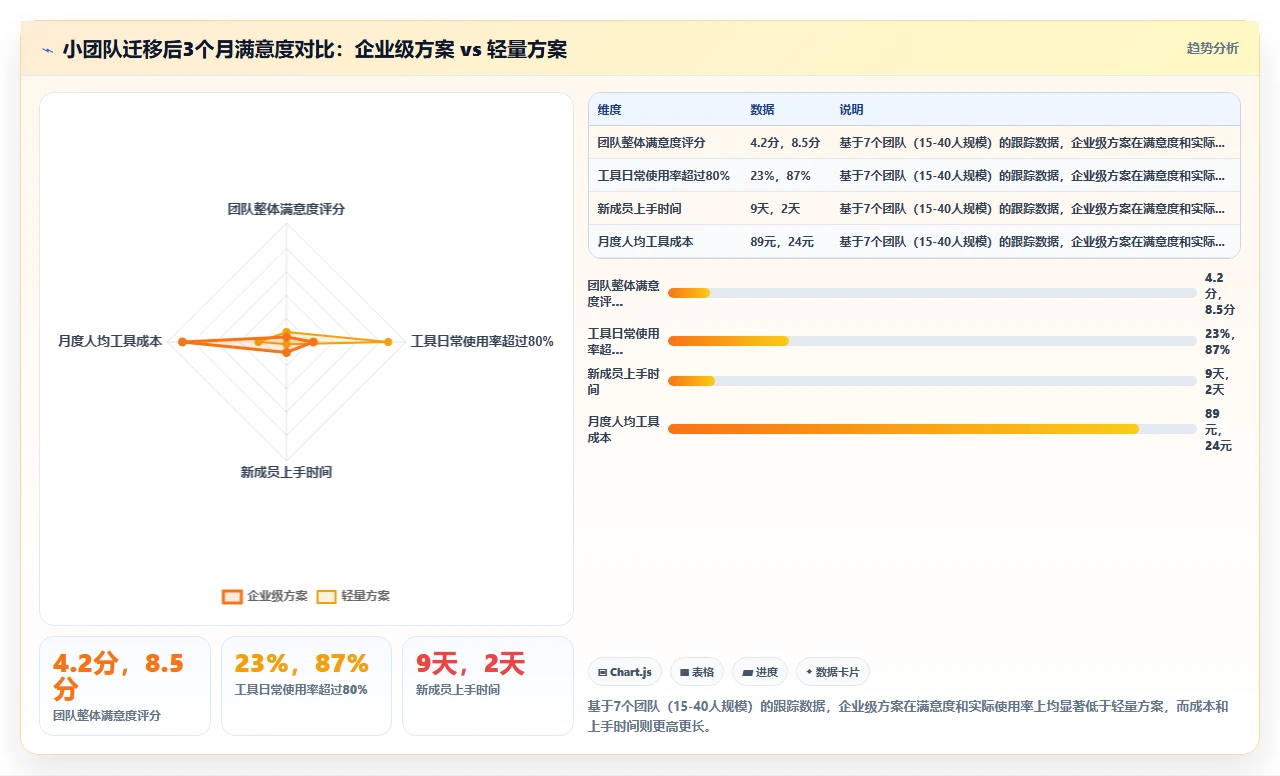Click the 工具日常使用率超… progress bar
The image size is (1280, 776).
click(x=932, y=341)
